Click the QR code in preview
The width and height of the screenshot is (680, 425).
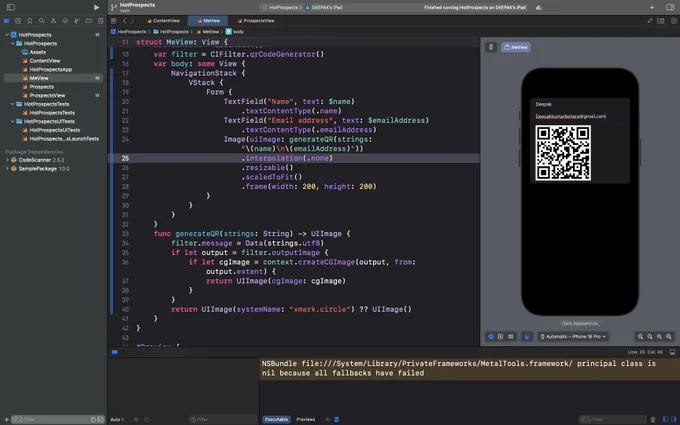click(563, 153)
